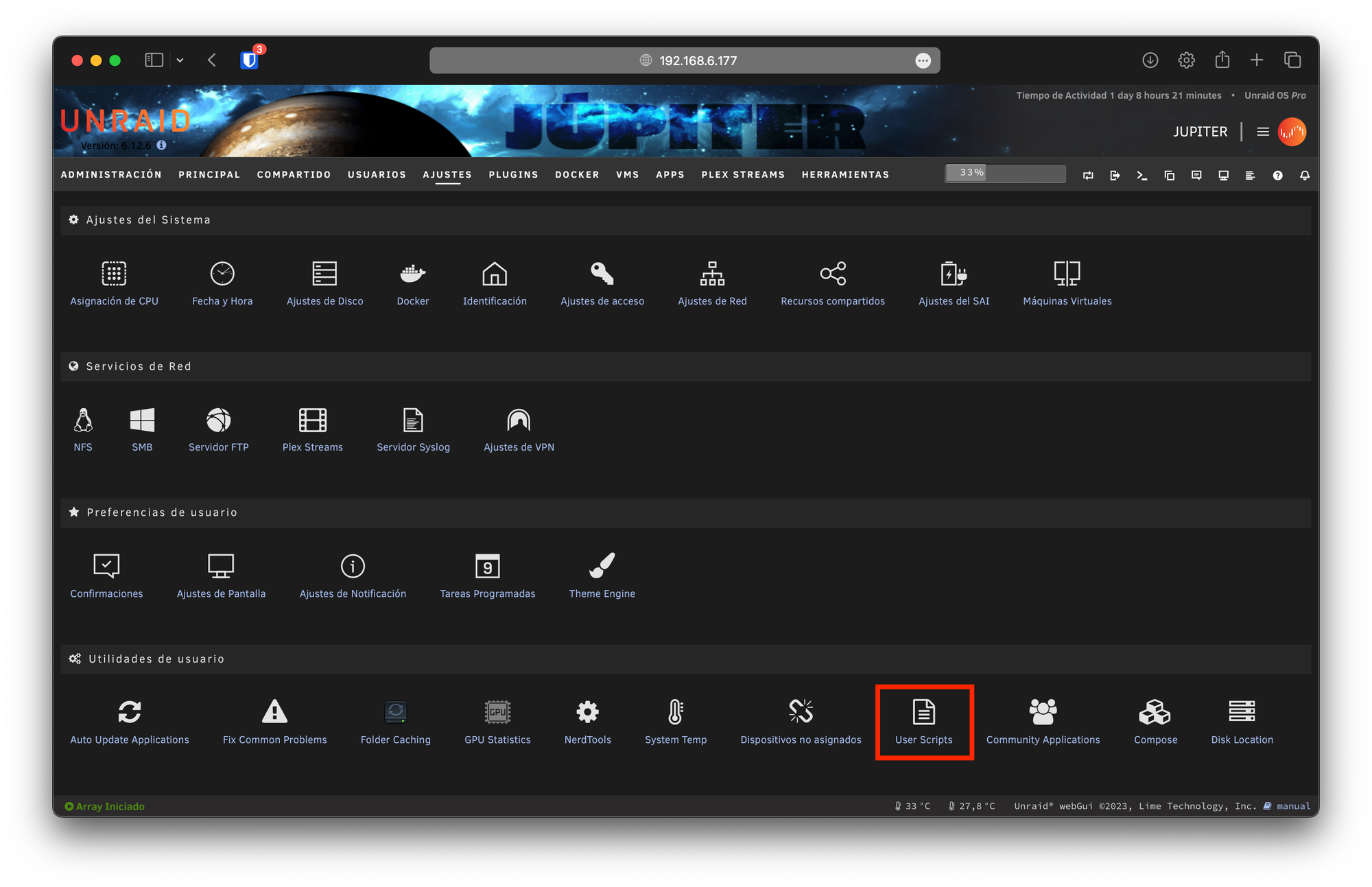1372x887 pixels.
Task: Open Safari downloads icon
Action: 1150,60
